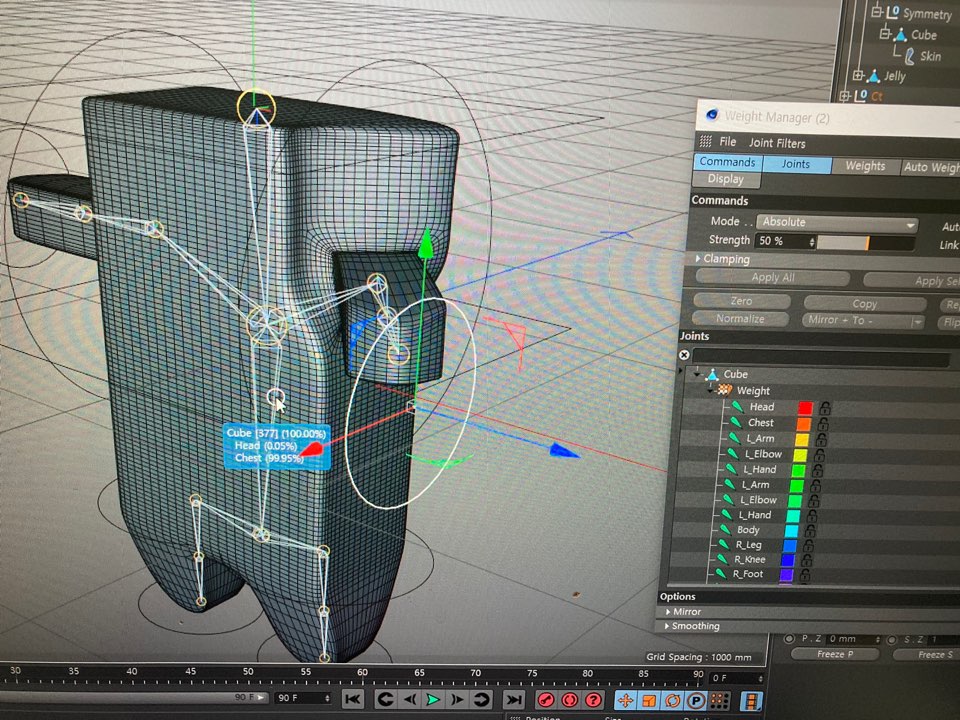Open the File menu in Weight Manager
Image resolution: width=960 pixels, height=720 pixels.
point(727,141)
